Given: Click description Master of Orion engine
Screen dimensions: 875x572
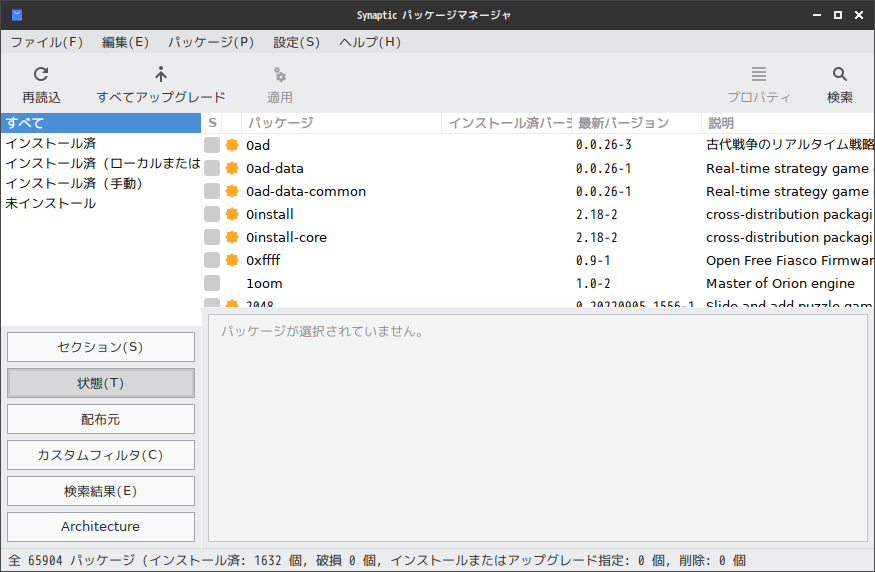Looking at the screenshot, I should pyautogui.click(x=780, y=283).
